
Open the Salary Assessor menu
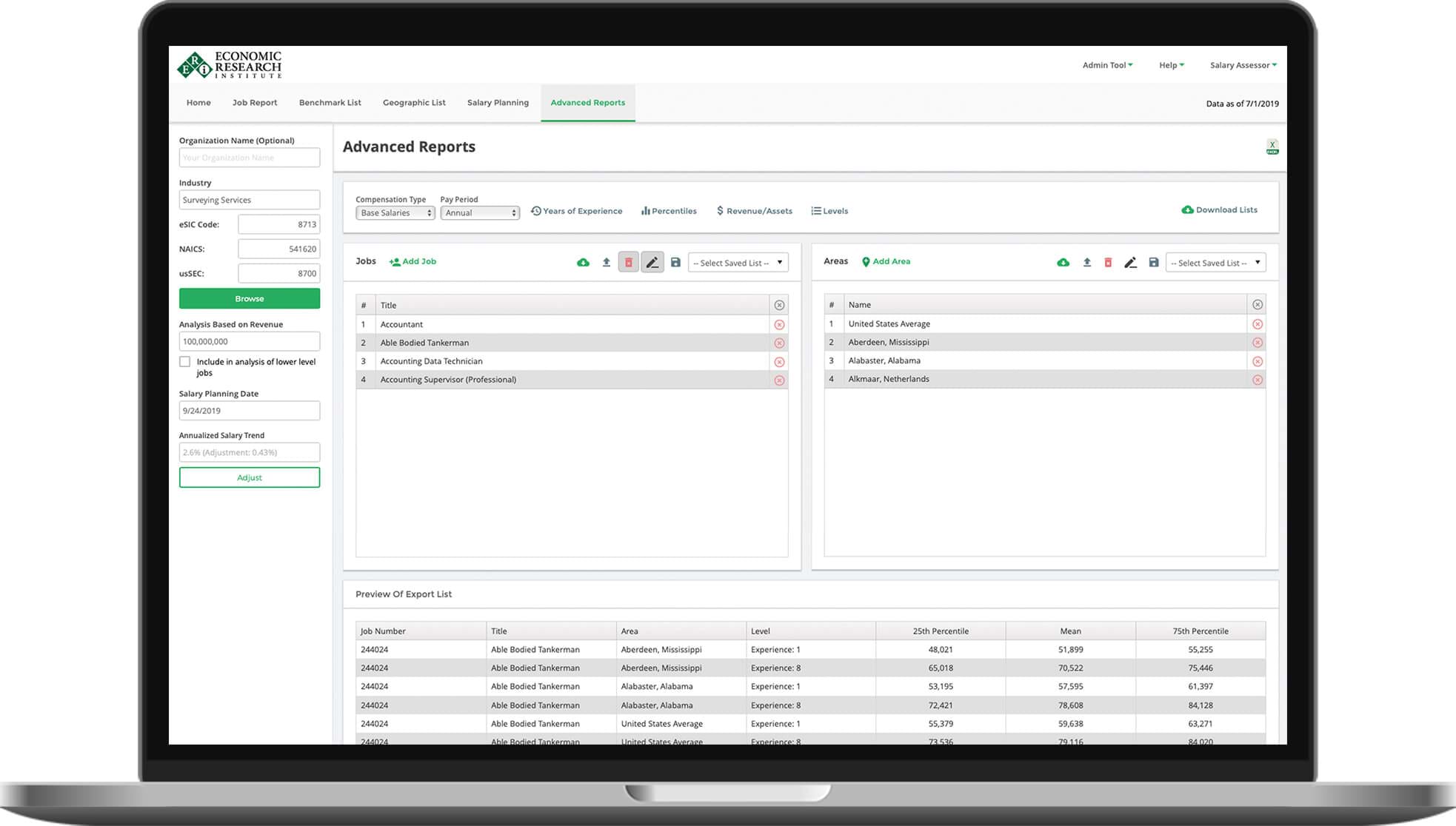[x=1243, y=65]
